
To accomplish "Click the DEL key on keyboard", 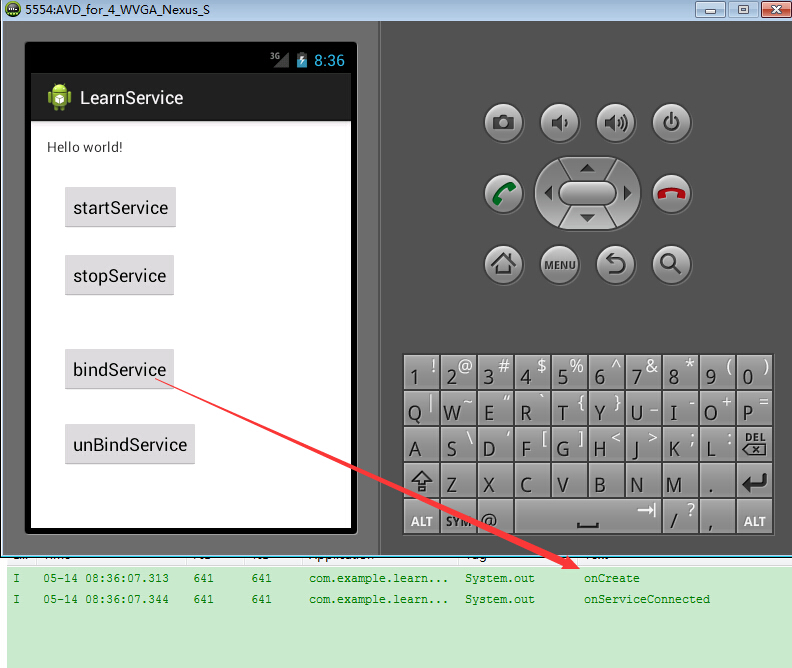I will (755, 444).
